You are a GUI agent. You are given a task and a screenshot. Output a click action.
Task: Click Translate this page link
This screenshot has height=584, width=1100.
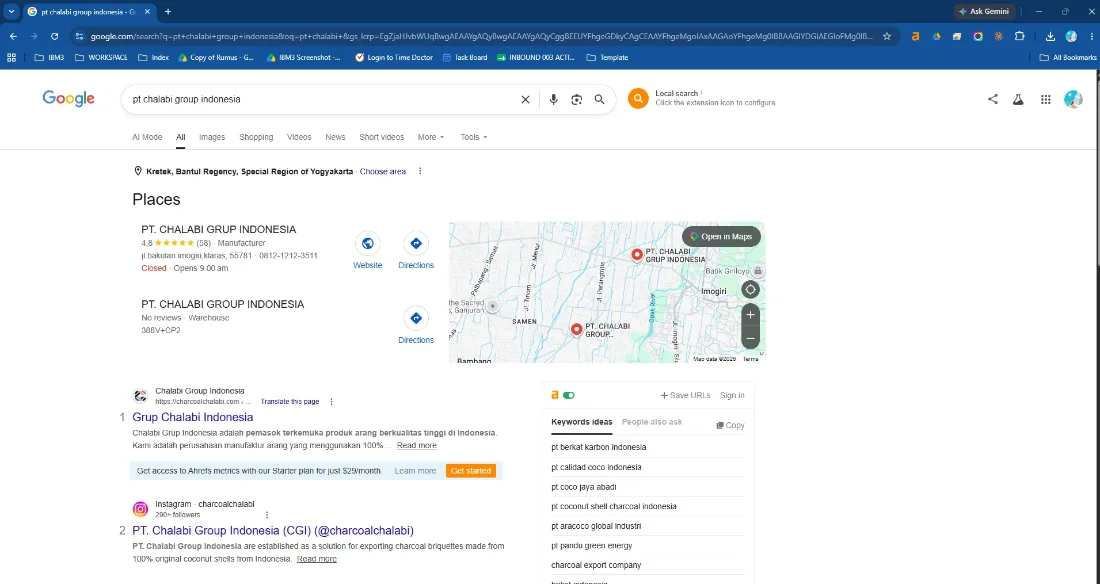pos(290,402)
